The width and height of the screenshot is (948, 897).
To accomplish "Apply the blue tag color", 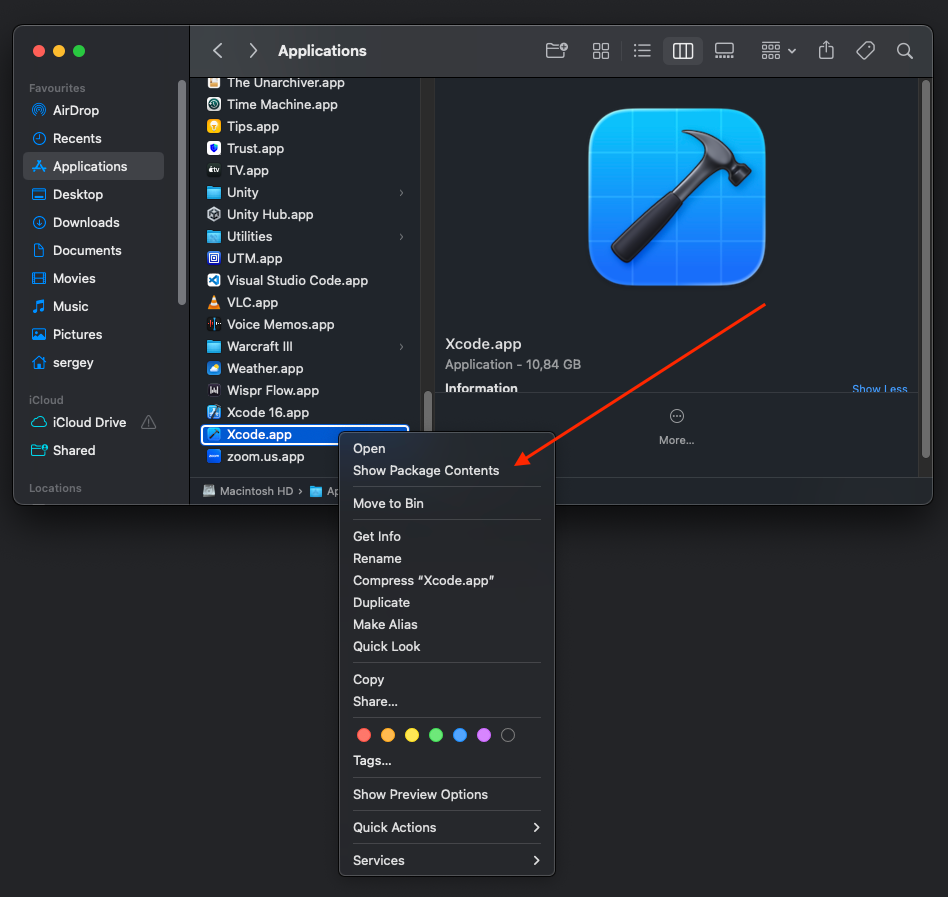I will [460, 735].
